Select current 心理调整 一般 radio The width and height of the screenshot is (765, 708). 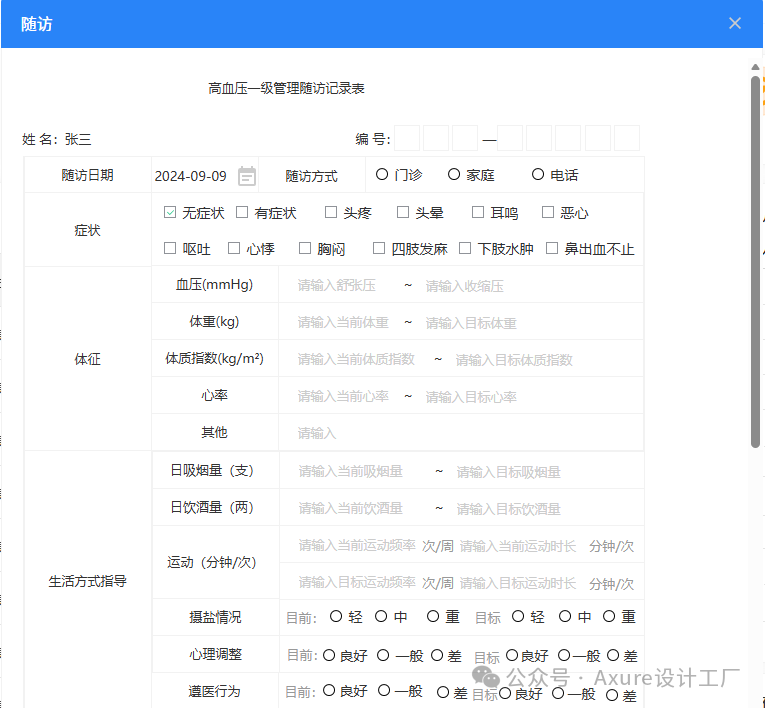coord(383,655)
